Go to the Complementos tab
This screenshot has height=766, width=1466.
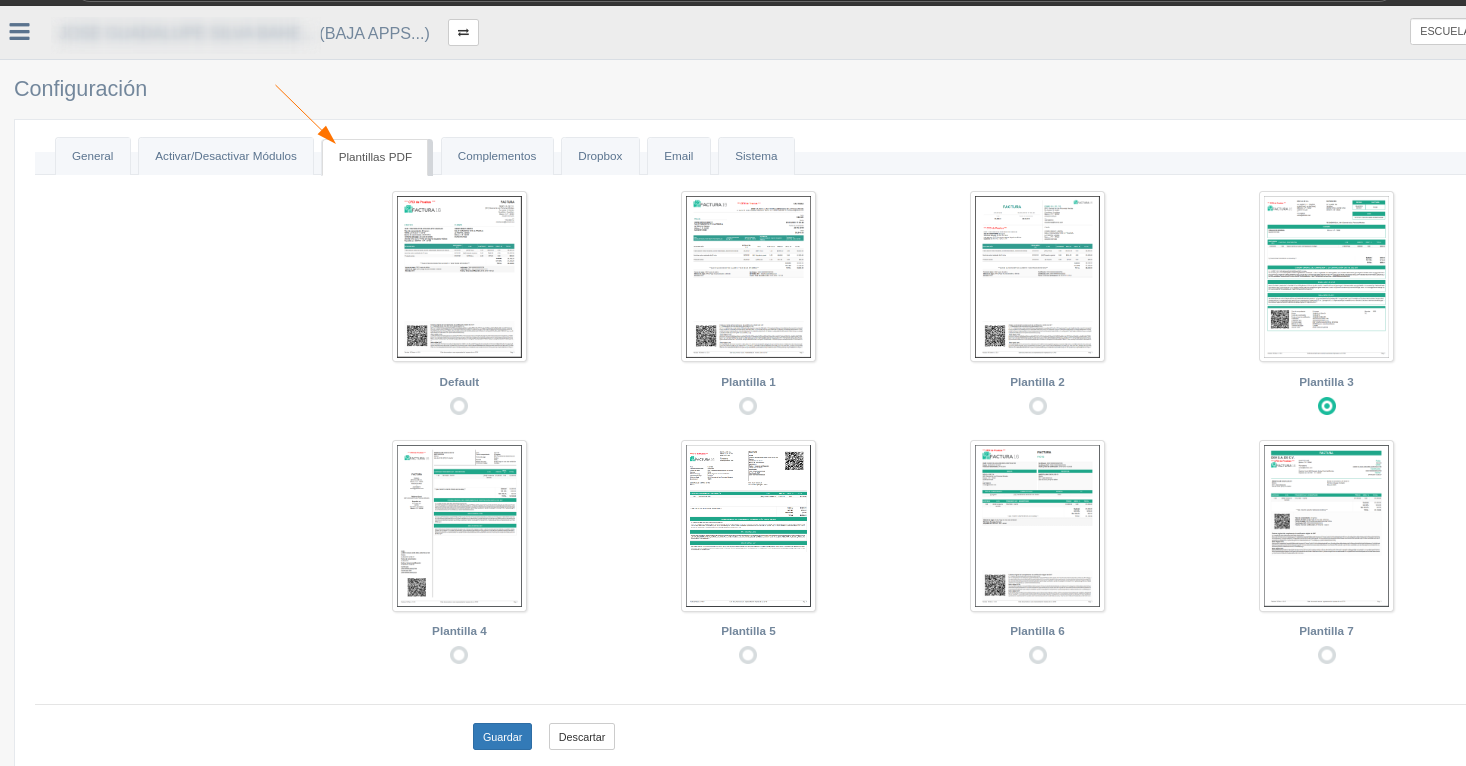pos(497,156)
